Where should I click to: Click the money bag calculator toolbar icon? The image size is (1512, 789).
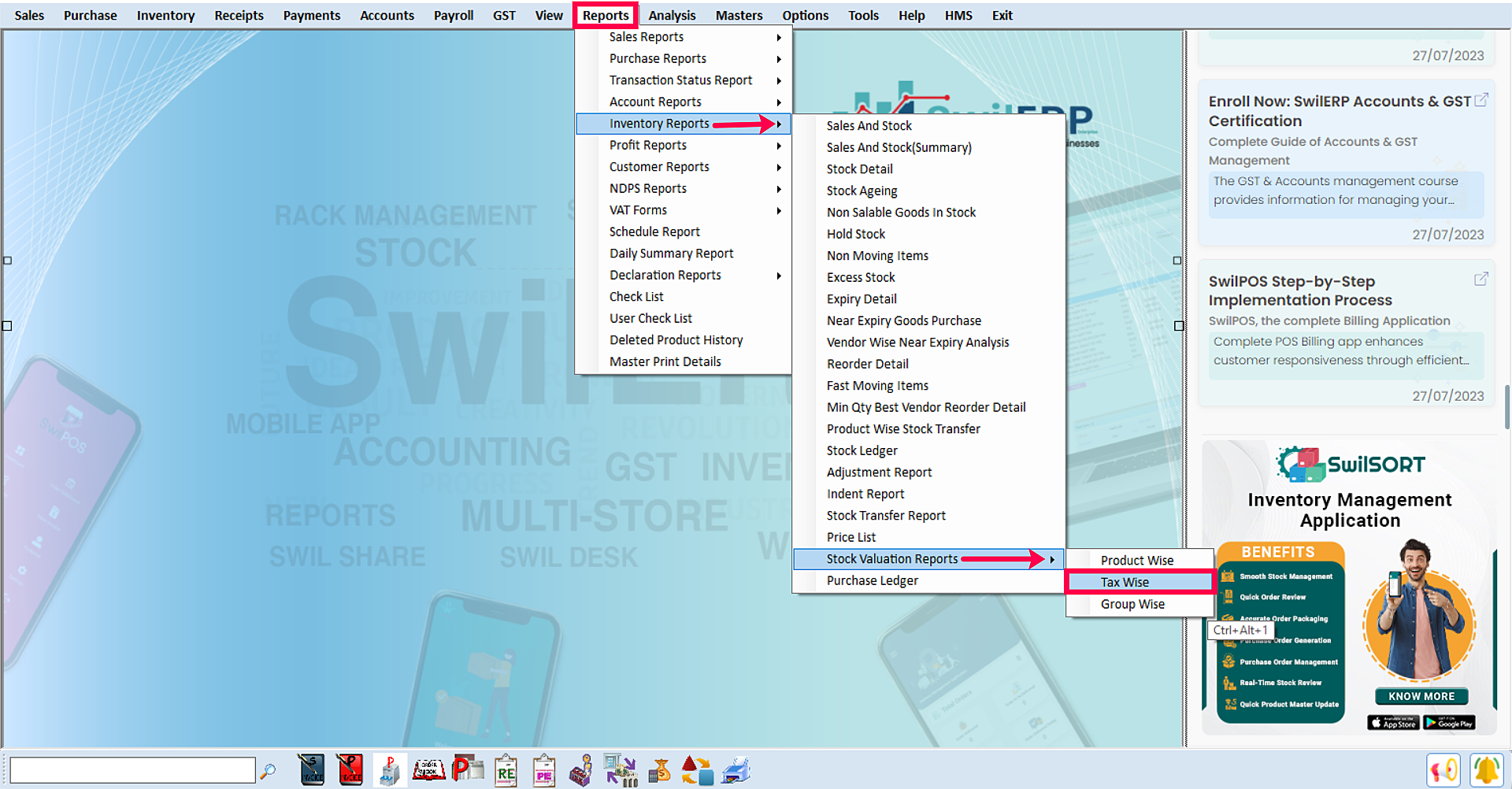click(x=659, y=770)
